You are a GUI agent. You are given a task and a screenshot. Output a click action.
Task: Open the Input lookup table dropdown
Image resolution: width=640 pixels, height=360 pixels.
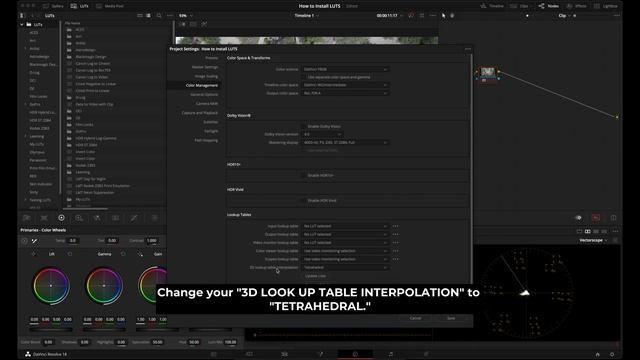(x=345, y=226)
